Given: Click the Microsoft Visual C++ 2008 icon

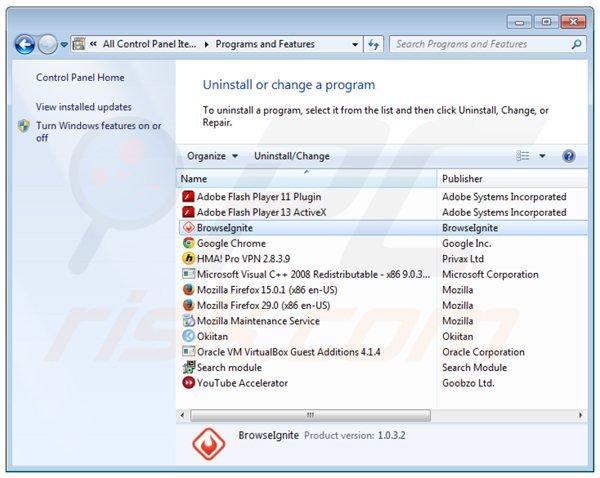Looking at the screenshot, I should tap(188, 274).
